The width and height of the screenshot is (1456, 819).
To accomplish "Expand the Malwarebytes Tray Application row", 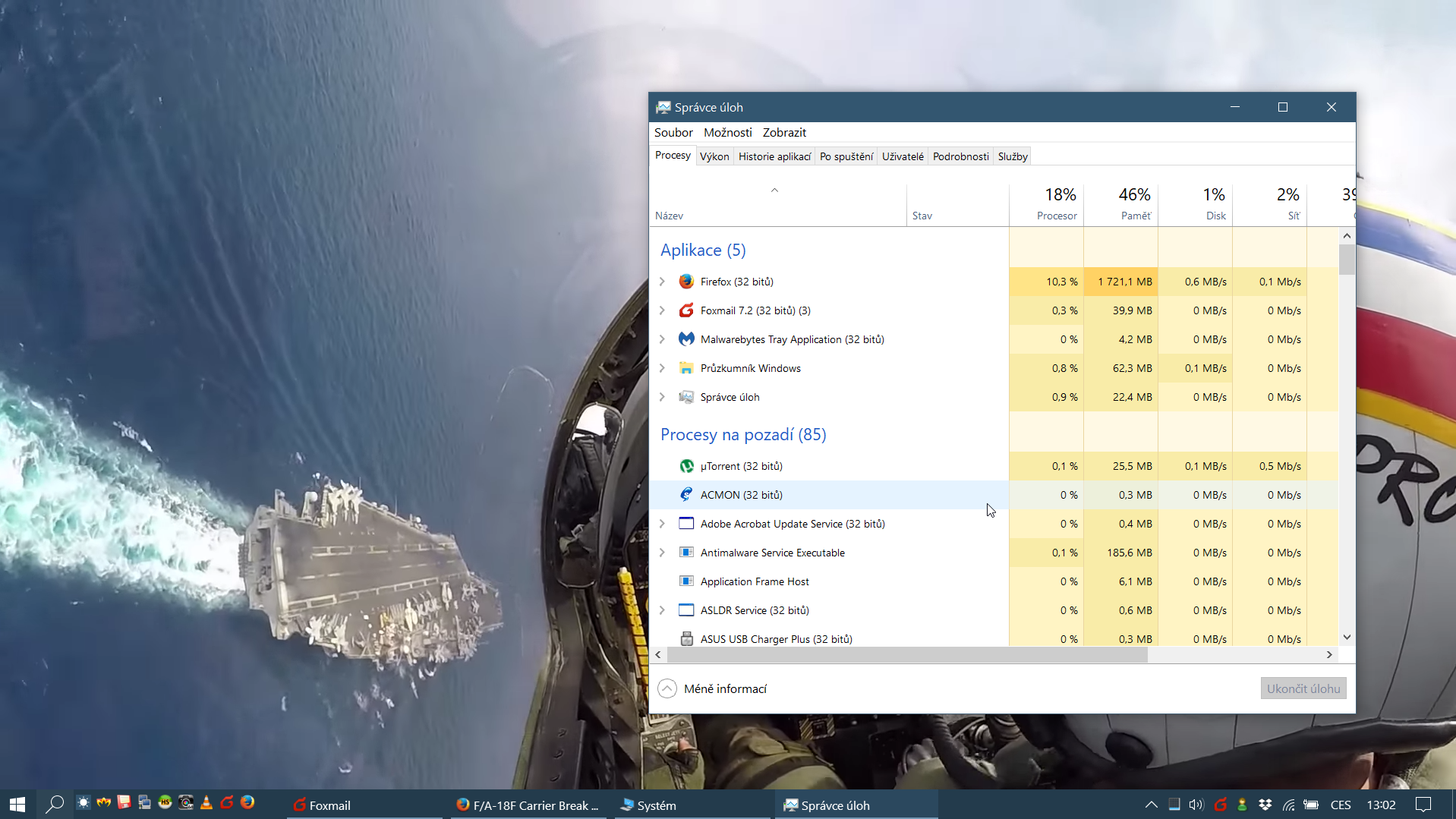I will [x=662, y=339].
